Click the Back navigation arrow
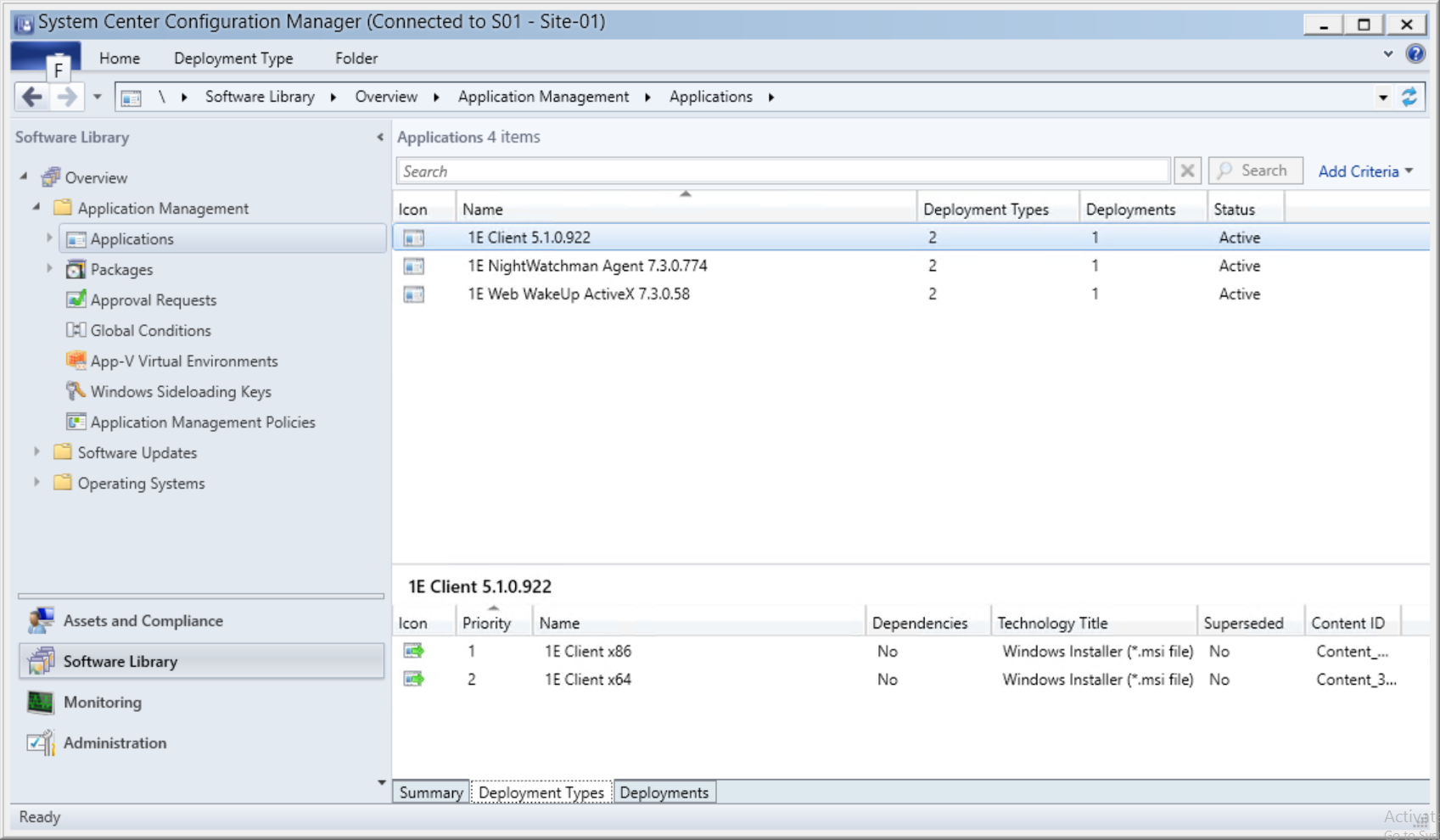Image resolution: width=1440 pixels, height=840 pixels. (31, 97)
